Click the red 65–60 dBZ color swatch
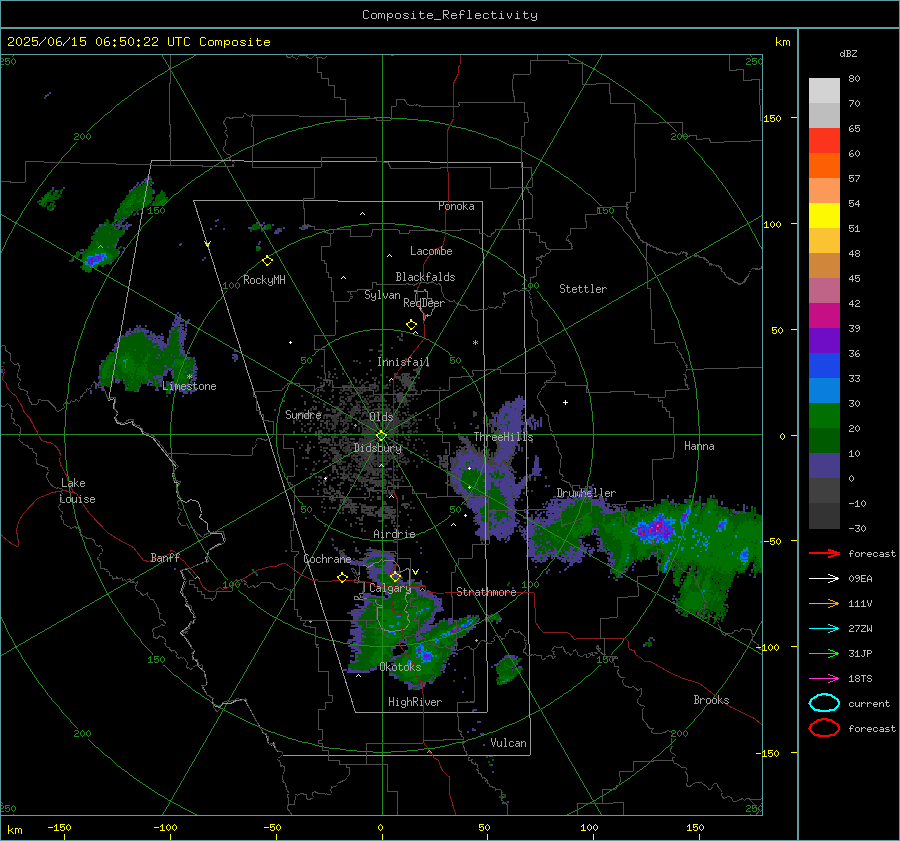 point(824,141)
